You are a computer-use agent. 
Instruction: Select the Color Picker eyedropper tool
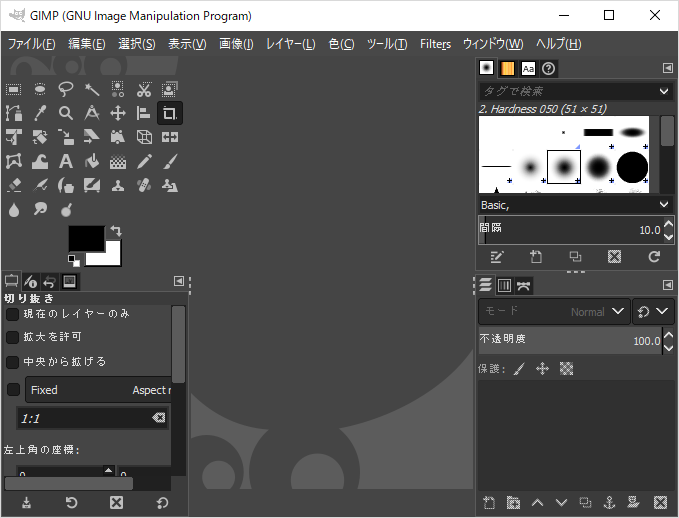(x=40, y=113)
